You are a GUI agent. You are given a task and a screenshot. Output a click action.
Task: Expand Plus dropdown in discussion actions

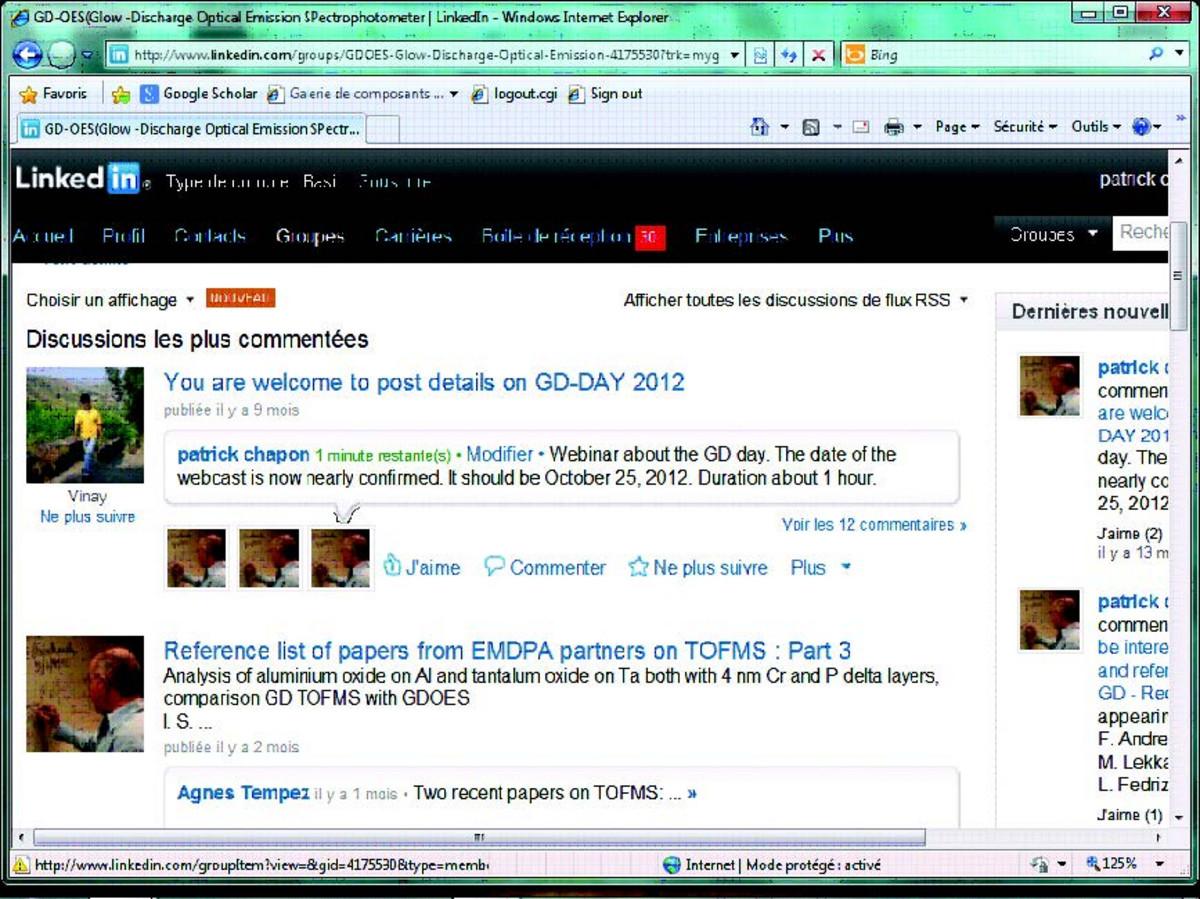[821, 567]
